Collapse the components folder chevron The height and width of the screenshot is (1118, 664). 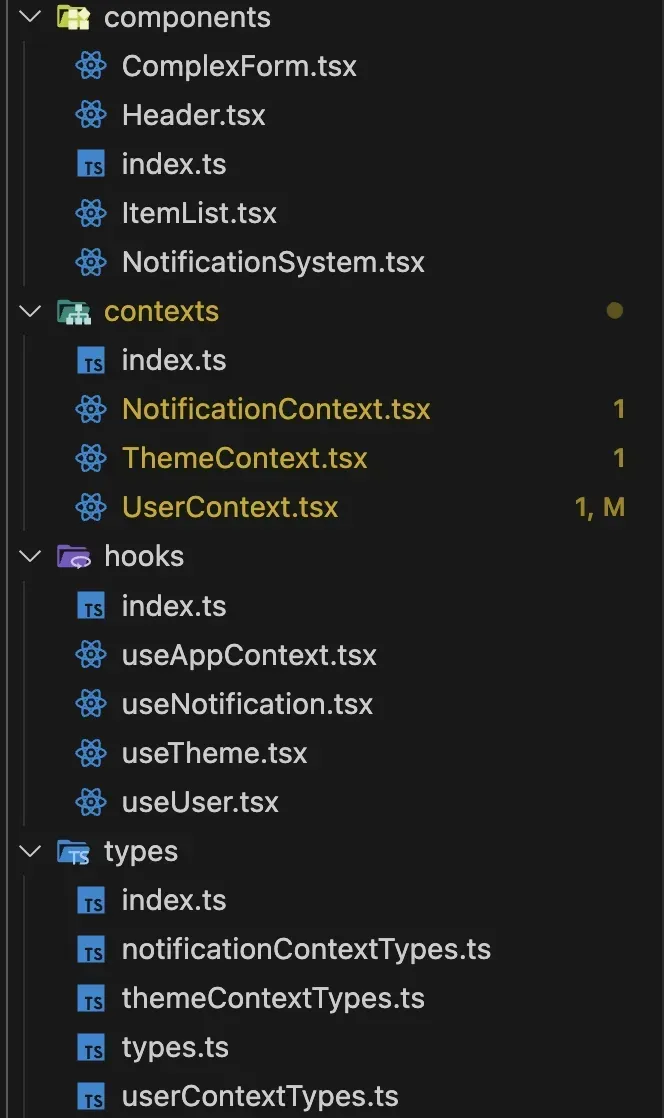tap(31, 18)
